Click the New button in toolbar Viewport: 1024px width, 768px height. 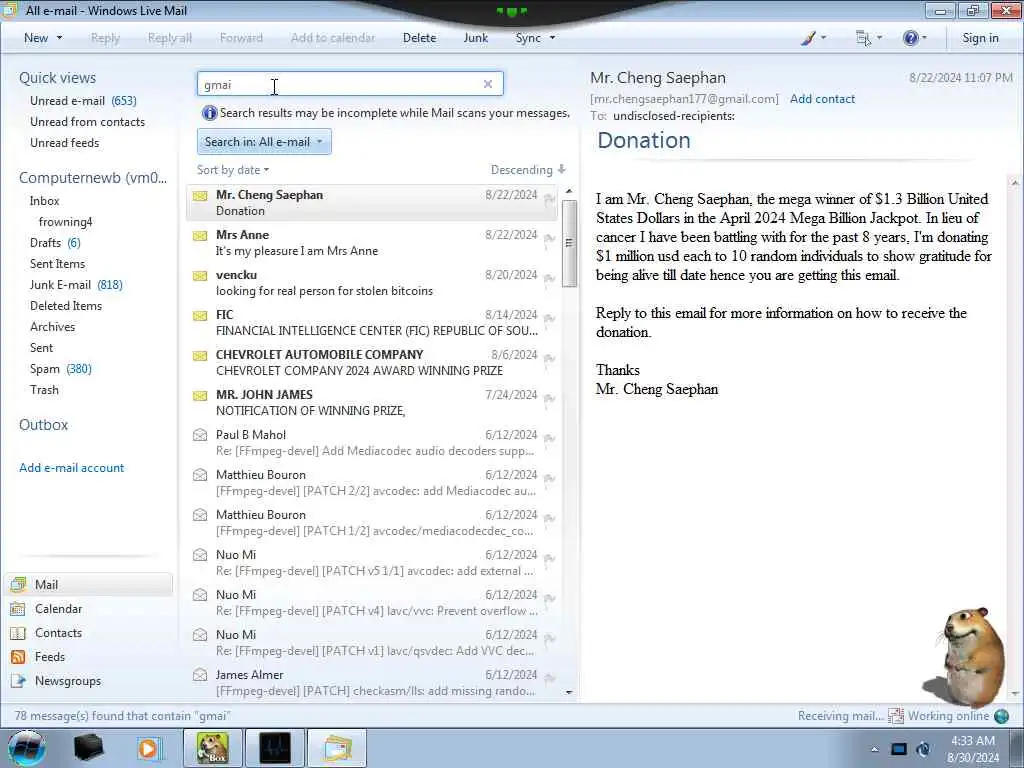36,38
